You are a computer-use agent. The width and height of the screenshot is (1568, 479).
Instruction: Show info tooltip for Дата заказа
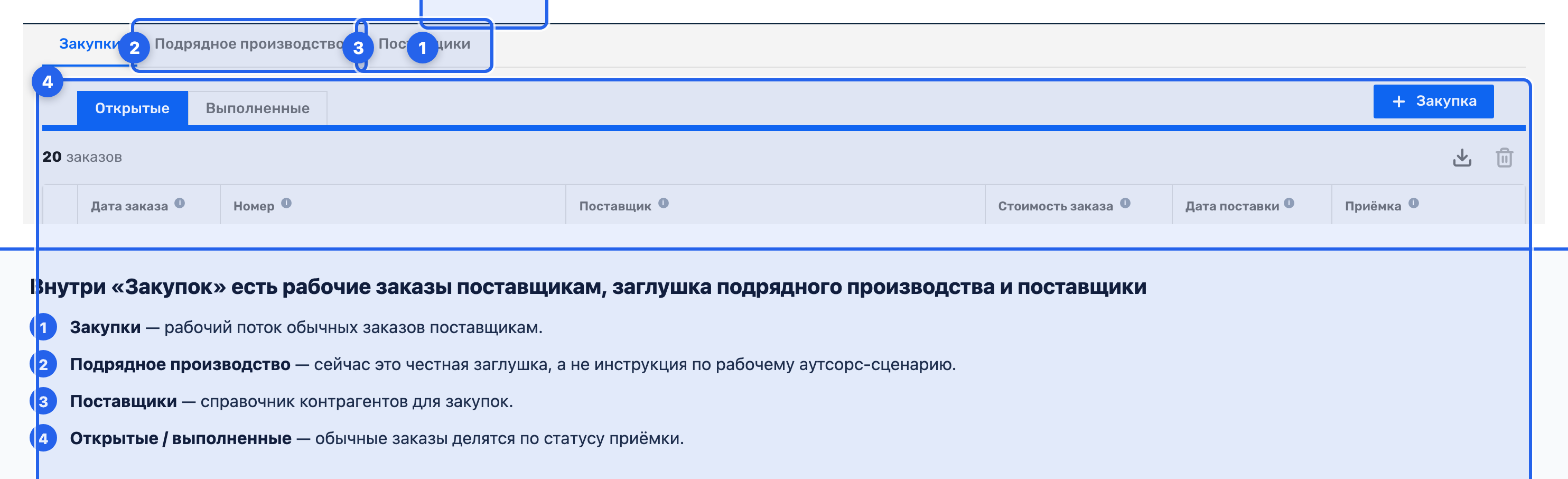(180, 204)
